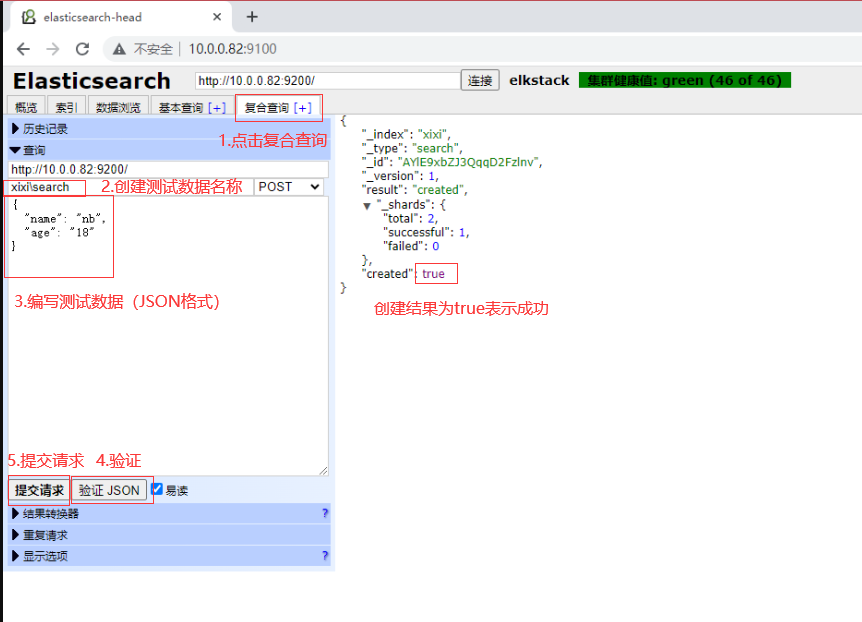Click the elasticsearch-head tab favicon
The height and width of the screenshot is (622, 862).
click(x=29, y=17)
